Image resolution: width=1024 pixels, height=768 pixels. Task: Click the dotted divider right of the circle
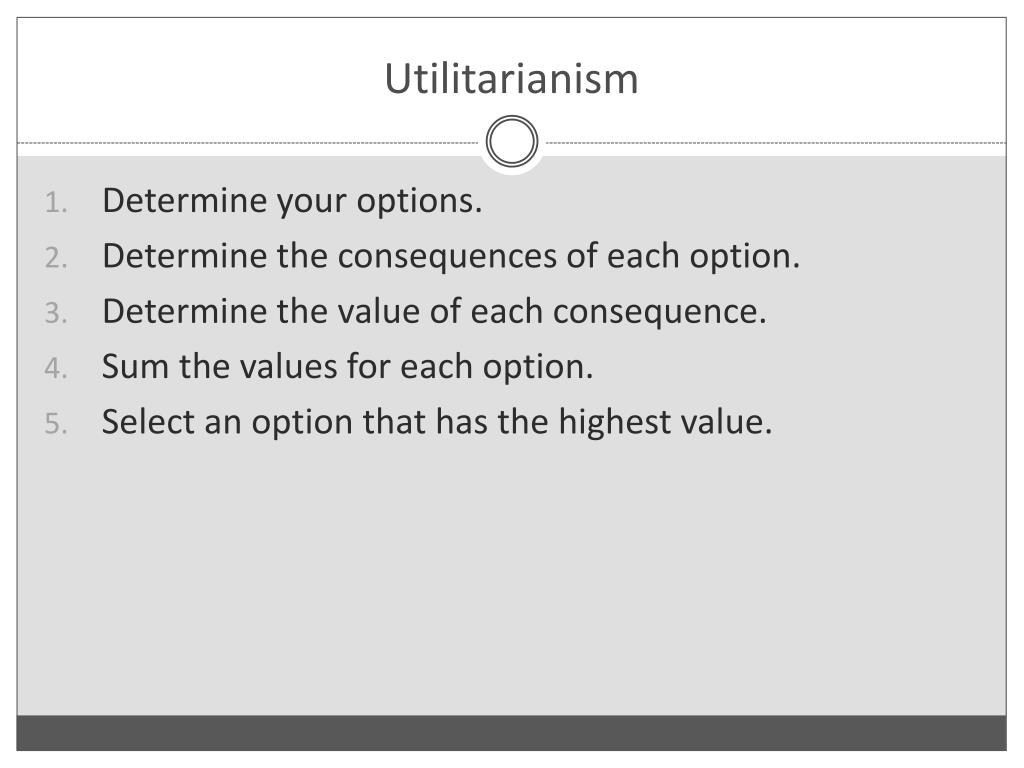(x=775, y=142)
